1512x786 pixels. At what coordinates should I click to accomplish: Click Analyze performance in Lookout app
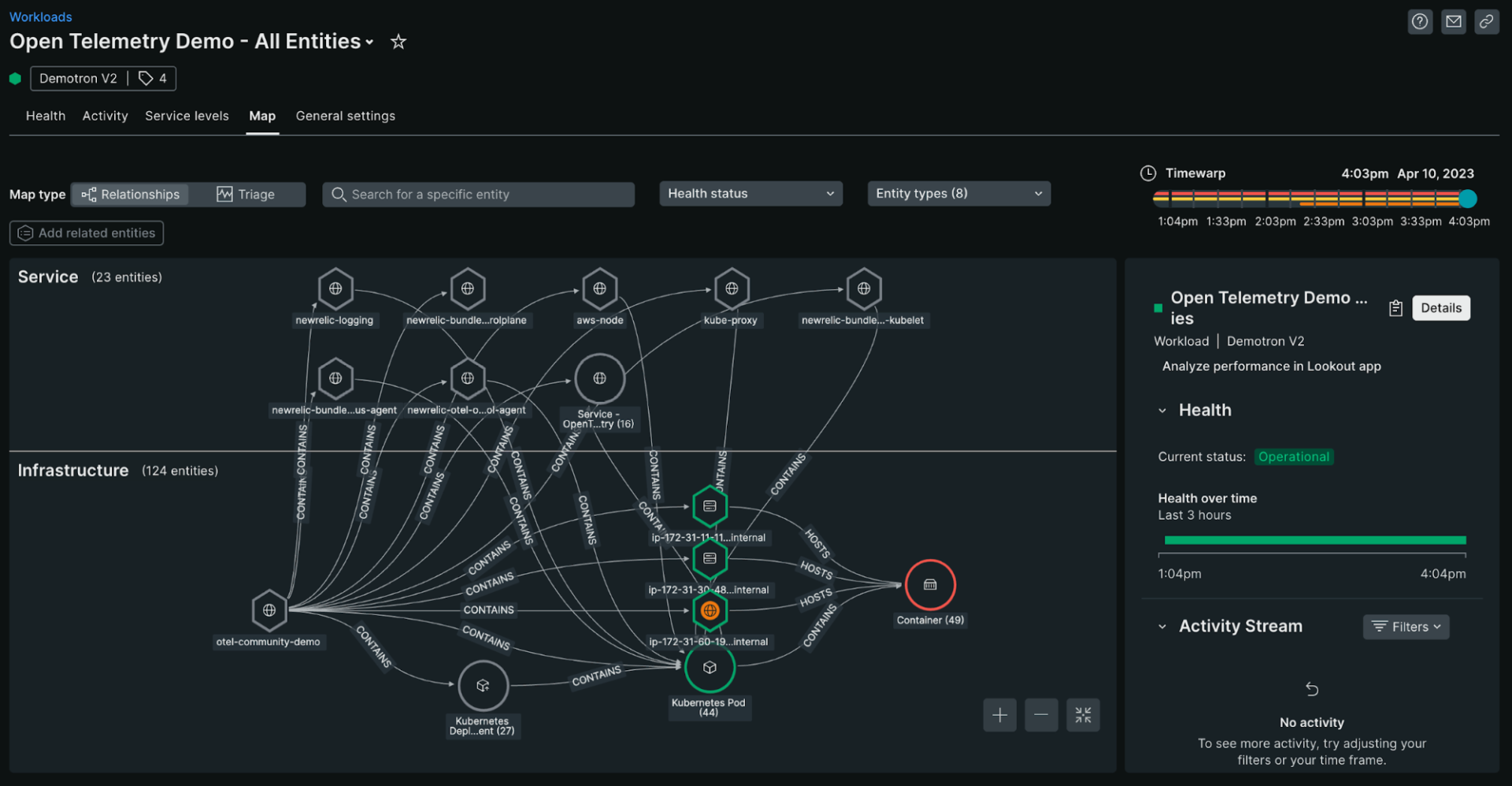click(x=1271, y=366)
